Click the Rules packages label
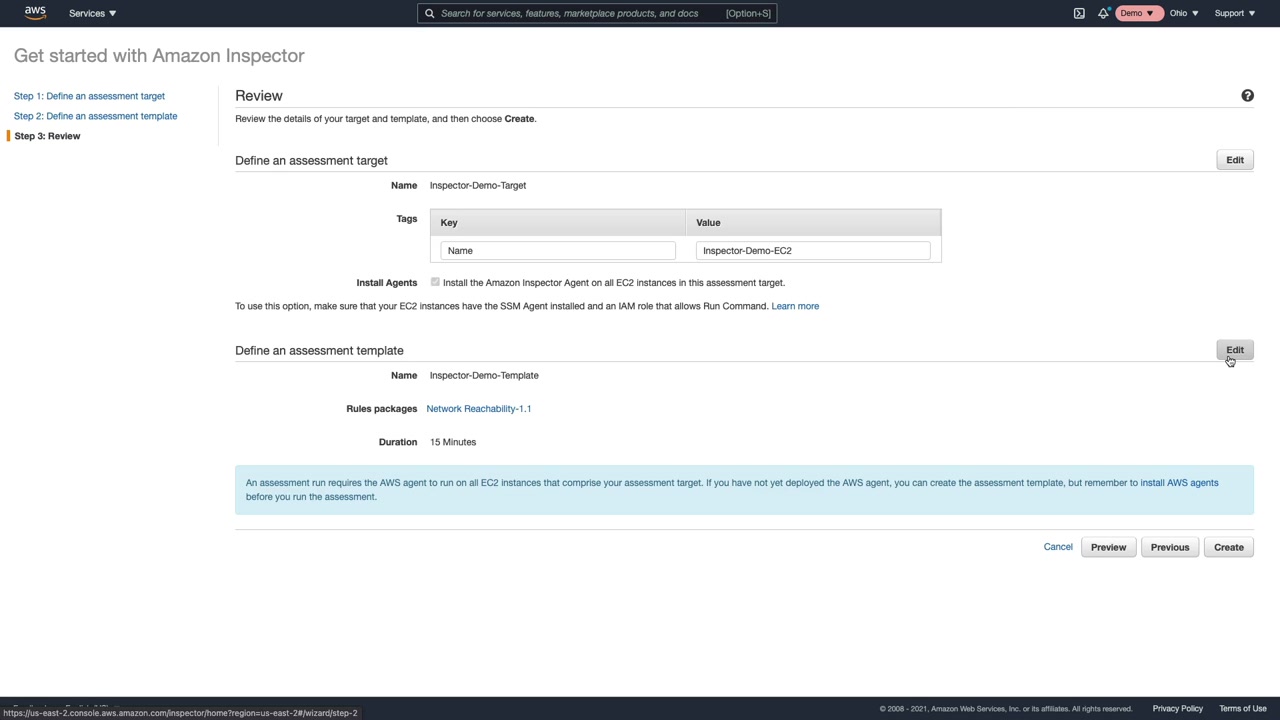The height and width of the screenshot is (720, 1280). pyautogui.click(x=382, y=409)
